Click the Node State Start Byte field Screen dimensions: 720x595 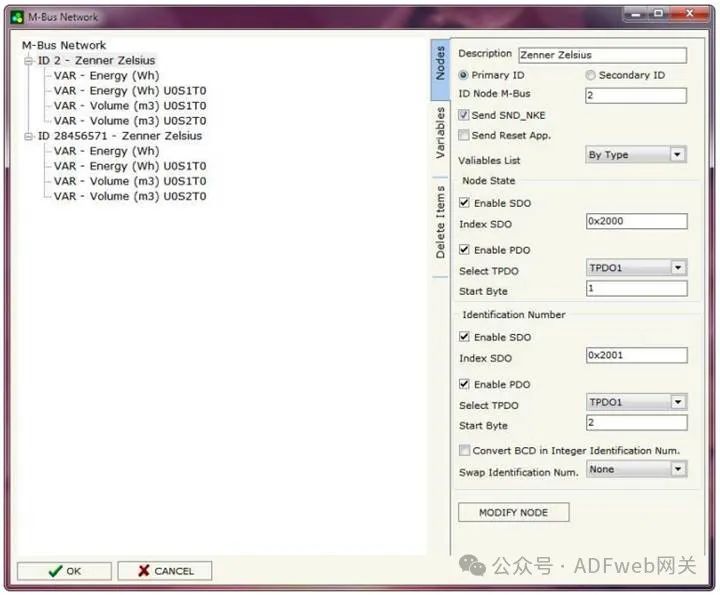(x=636, y=288)
